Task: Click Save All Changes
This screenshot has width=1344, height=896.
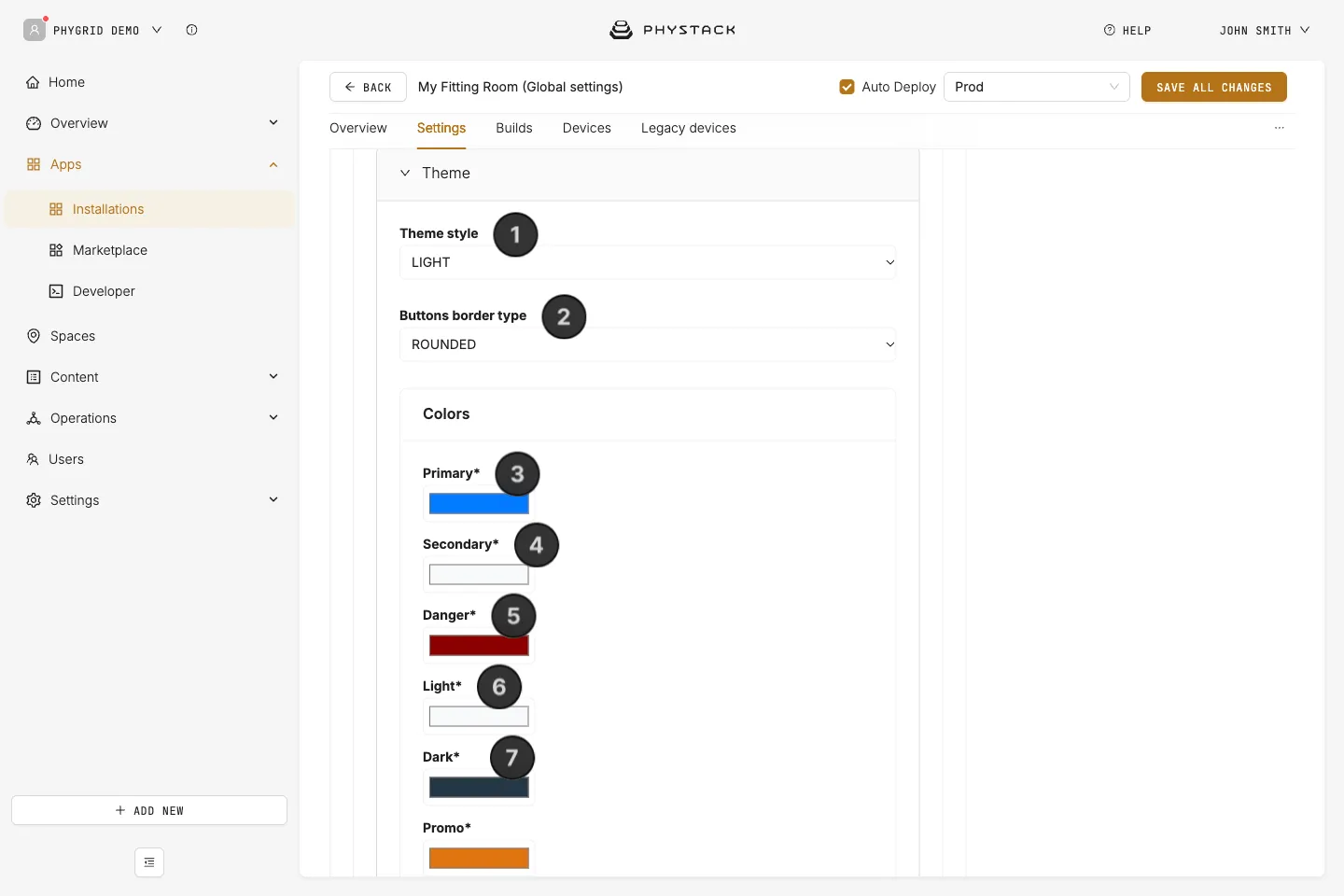Action: point(1214,87)
